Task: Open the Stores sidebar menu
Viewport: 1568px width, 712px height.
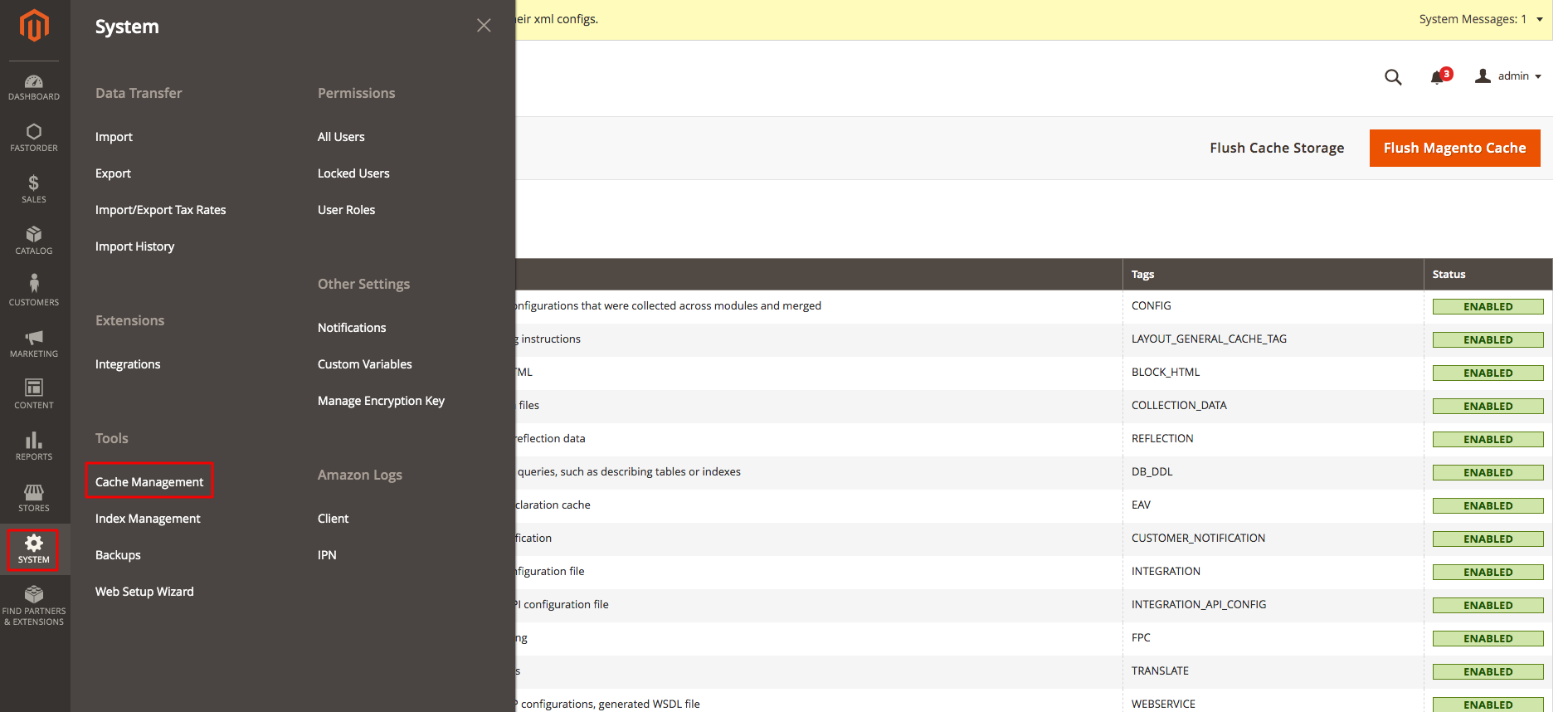Action: (34, 498)
